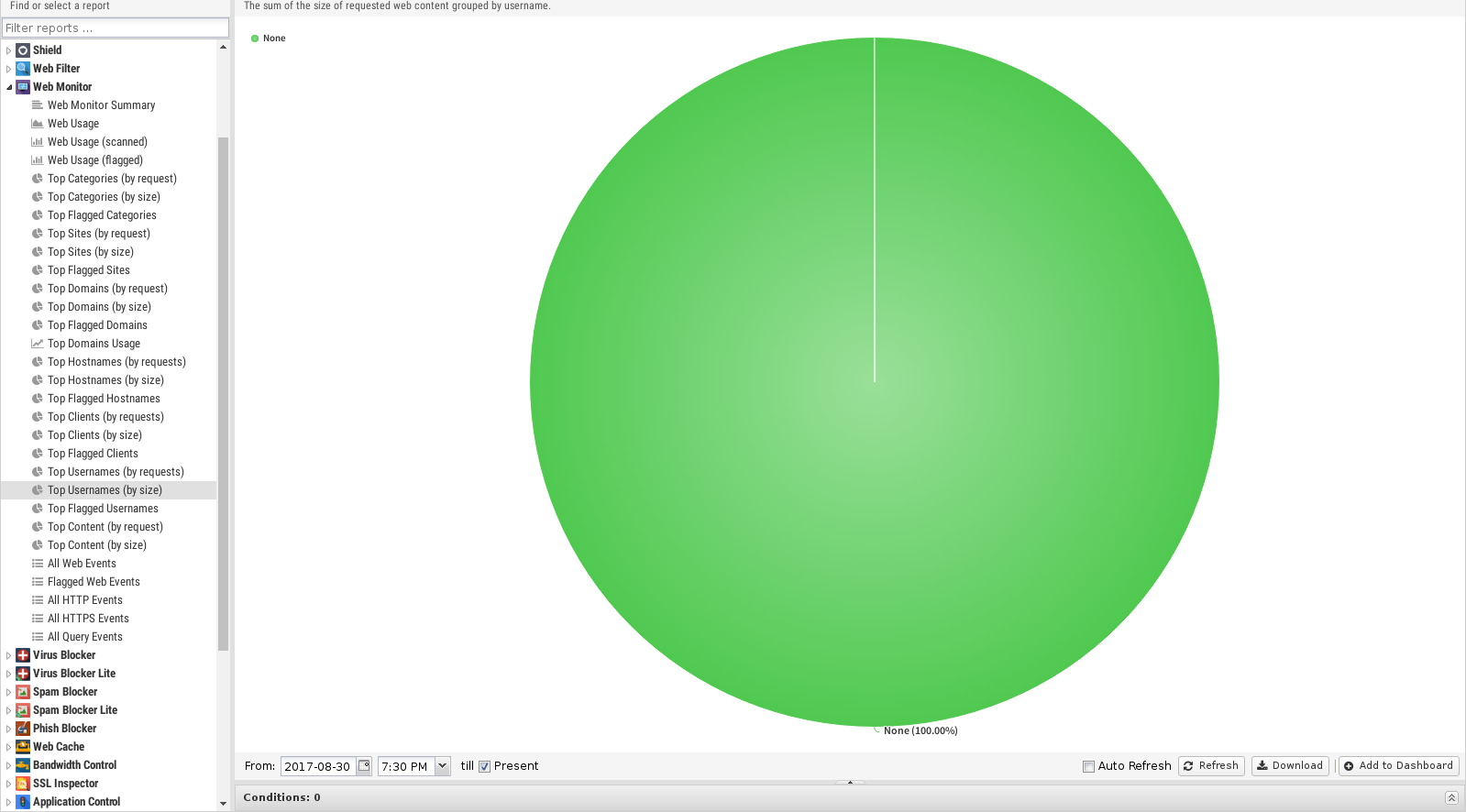This screenshot has width=1466, height=812.
Task: Collapse the Web Monitor tree node
Action: (x=9, y=87)
